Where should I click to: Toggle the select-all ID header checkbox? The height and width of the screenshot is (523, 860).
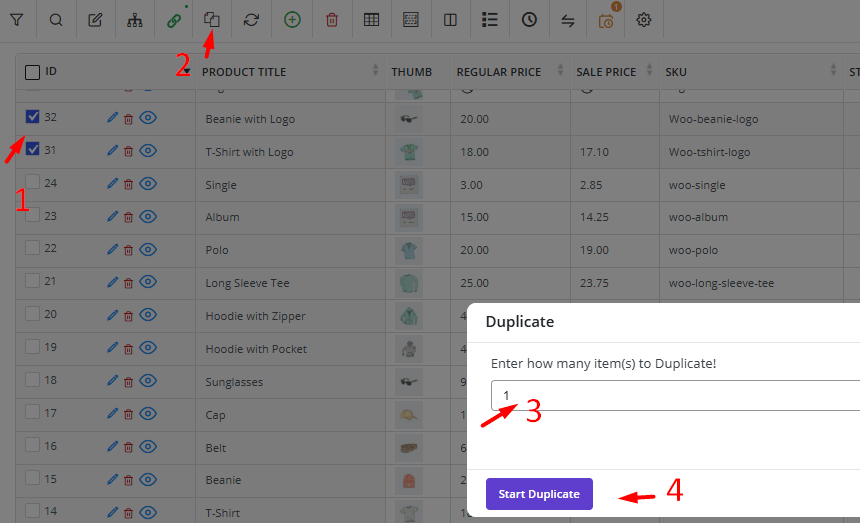pyautogui.click(x=32, y=72)
